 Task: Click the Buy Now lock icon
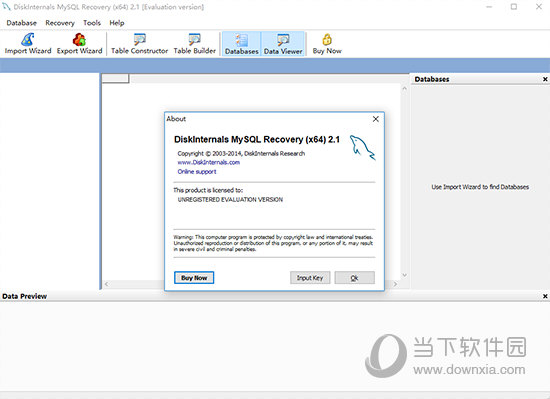(327, 44)
